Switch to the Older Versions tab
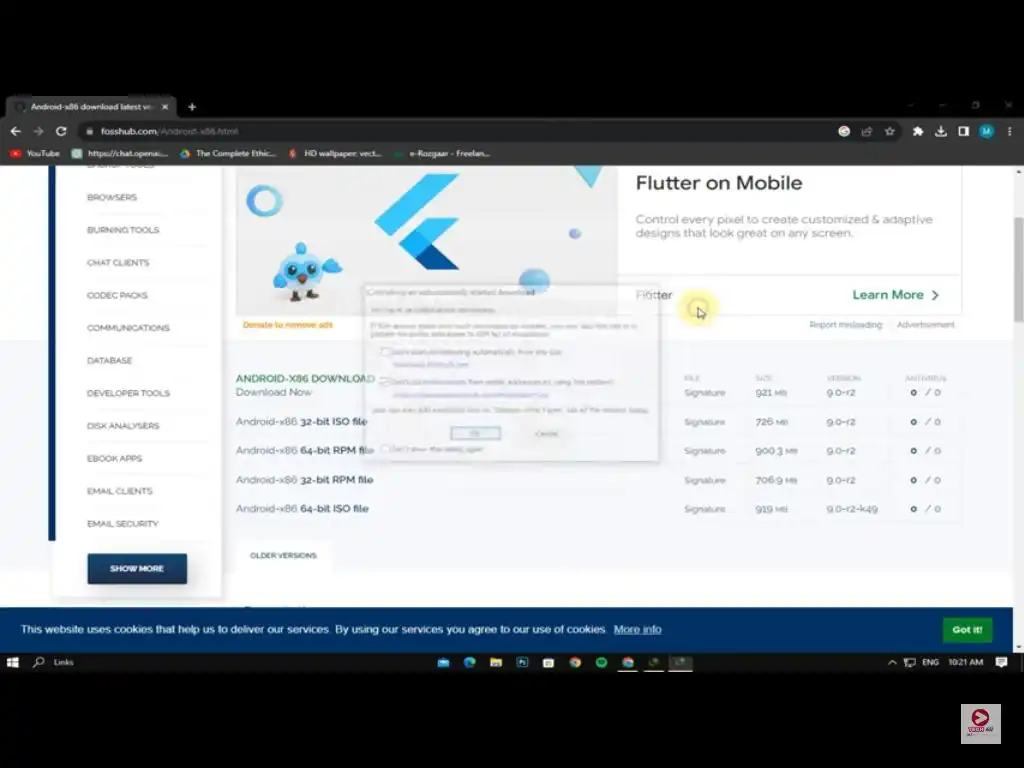Viewport: 1024px width, 768px height. 283,556
